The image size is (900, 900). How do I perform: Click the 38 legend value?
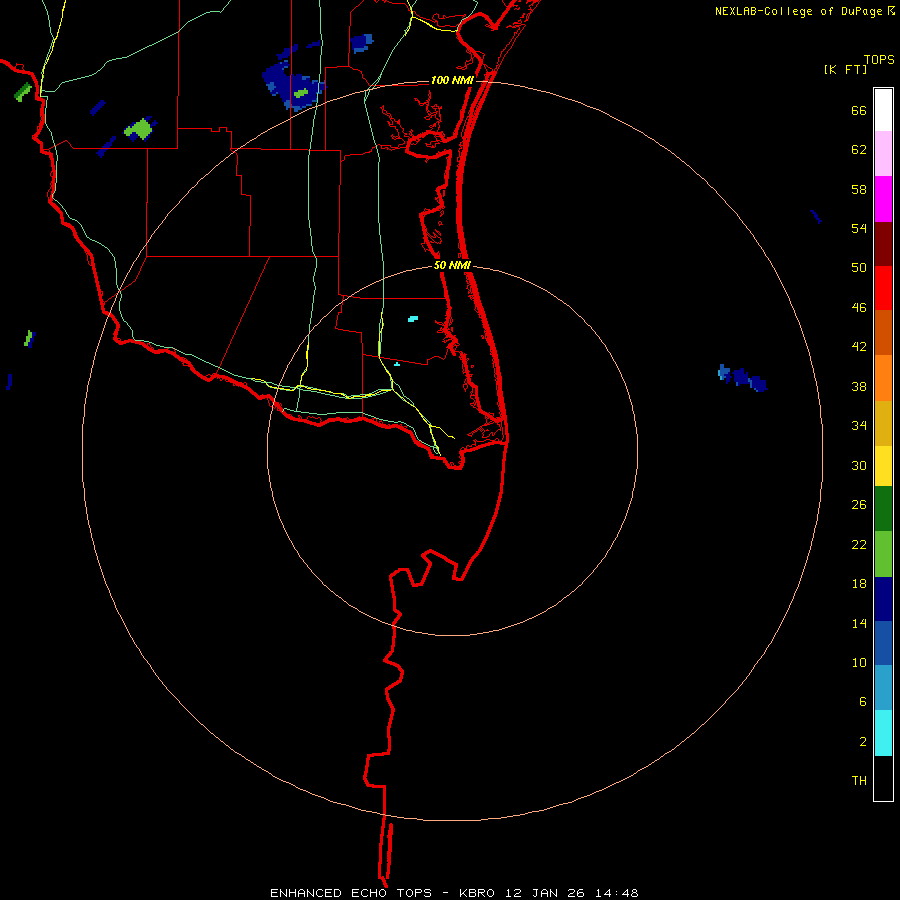point(859,387)
